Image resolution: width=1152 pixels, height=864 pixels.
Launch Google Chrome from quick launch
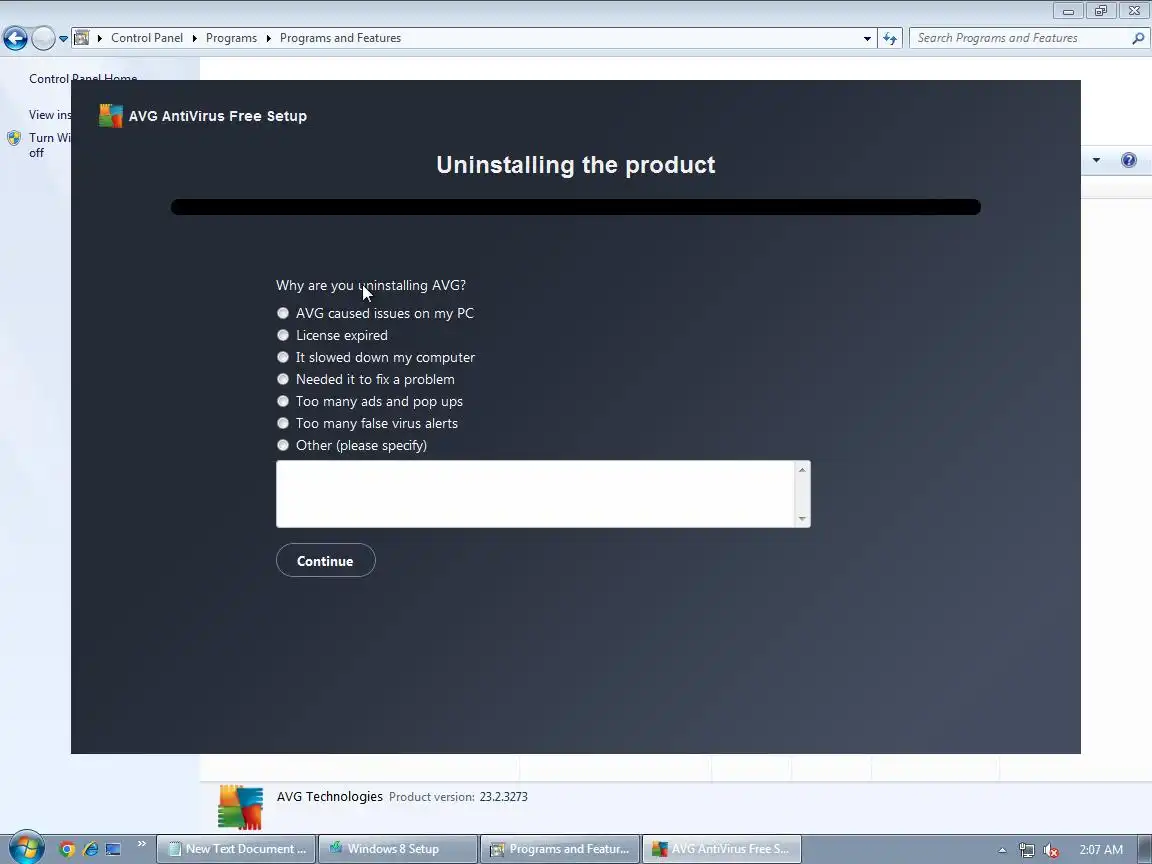67,849
